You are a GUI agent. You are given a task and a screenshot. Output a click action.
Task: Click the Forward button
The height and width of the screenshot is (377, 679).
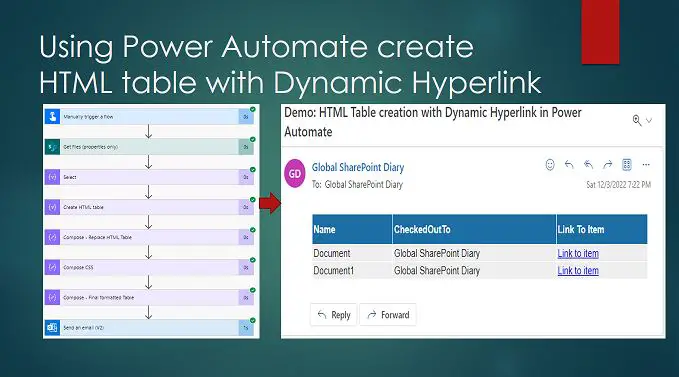tap(388, 315)
